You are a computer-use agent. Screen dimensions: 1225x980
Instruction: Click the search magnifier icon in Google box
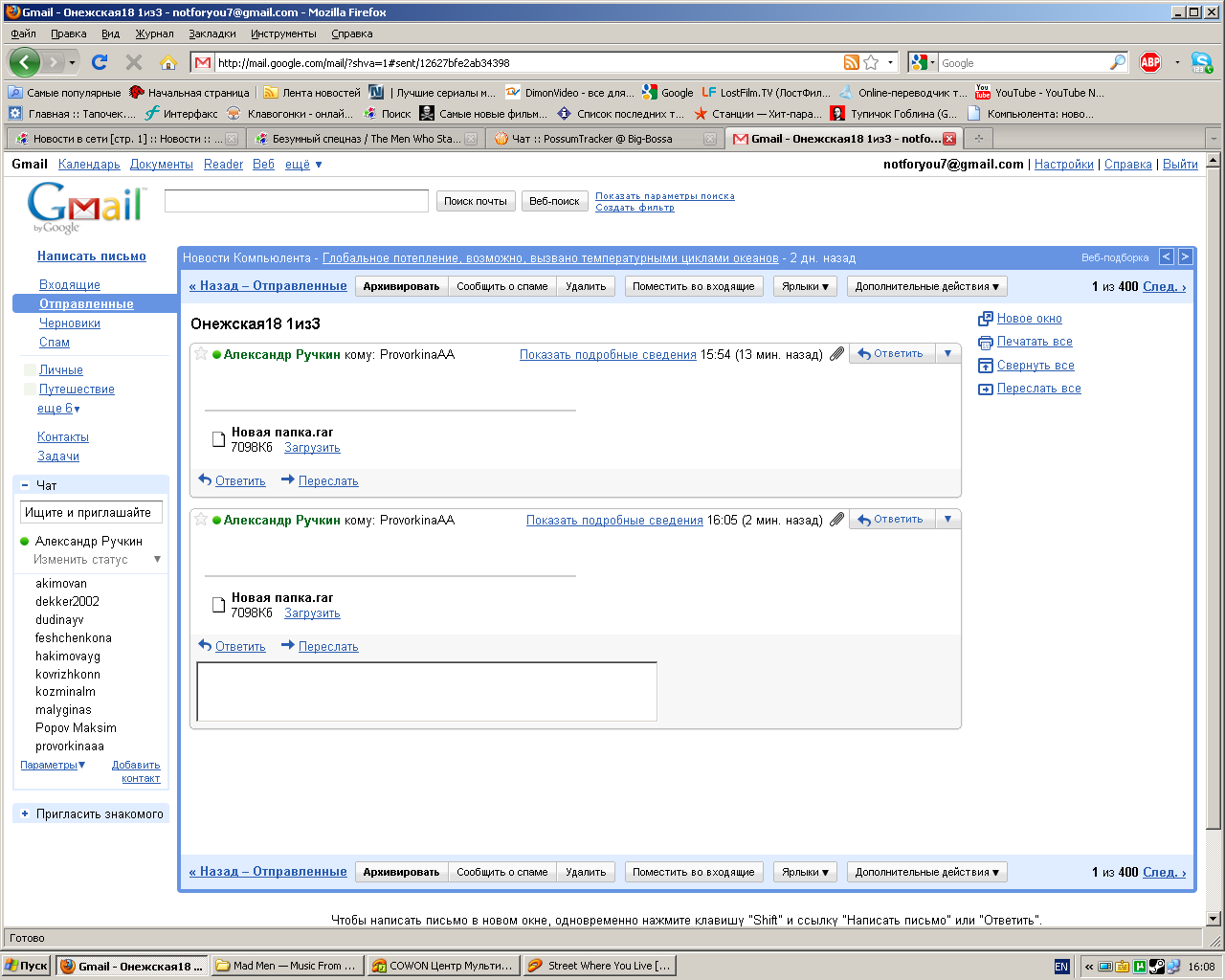point(1118,62)
